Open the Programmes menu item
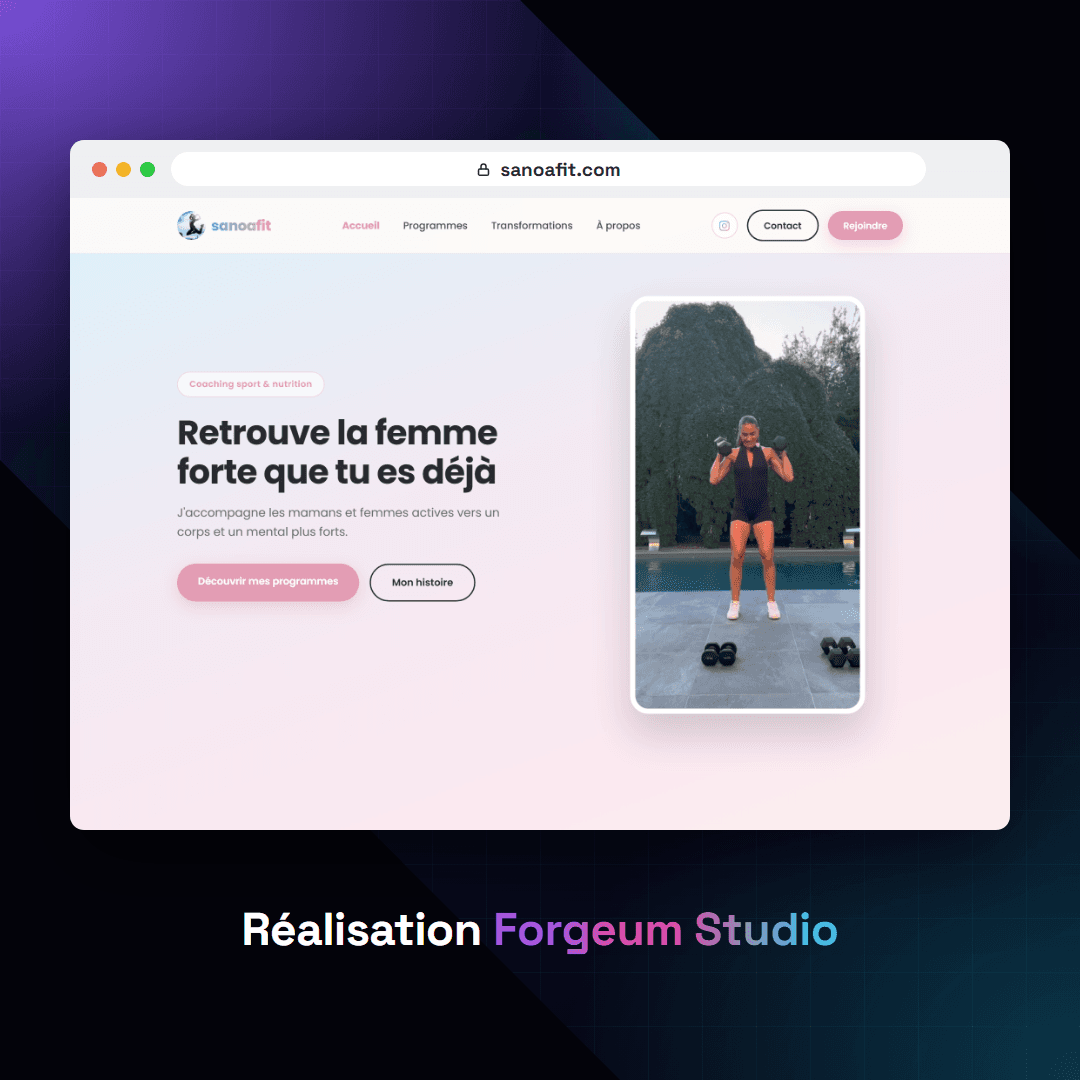This screenshot has height=1080, width=1080. [x=435, y=225]
